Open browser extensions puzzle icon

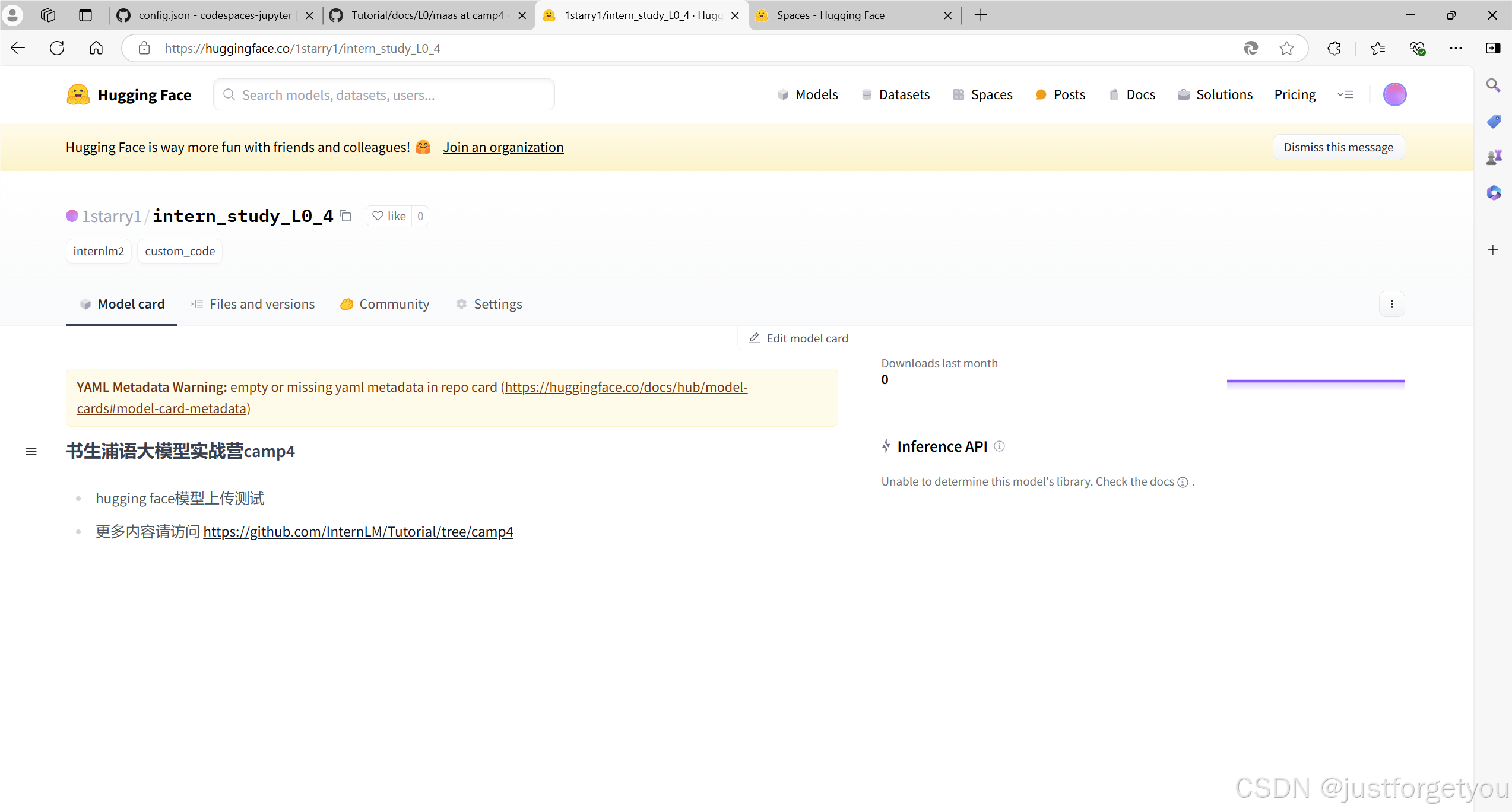pyautogui.click(x=1334, y=49)
